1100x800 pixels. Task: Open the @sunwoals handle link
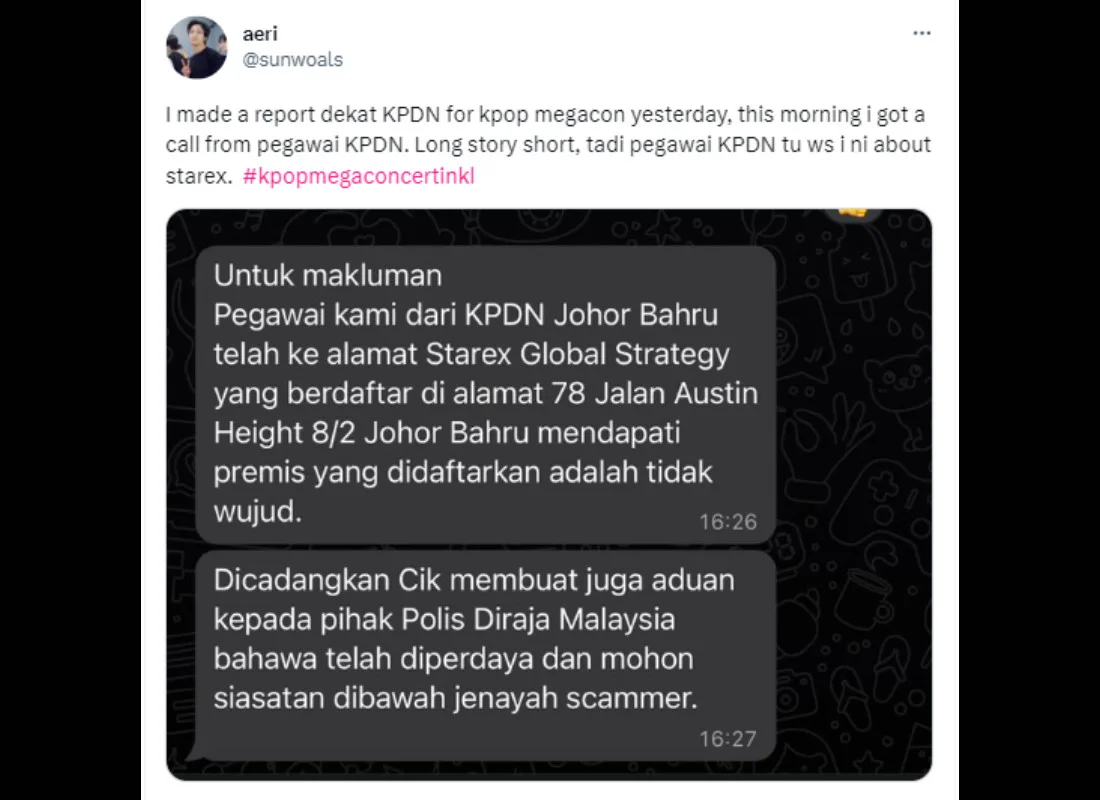(x=293, y=60)
